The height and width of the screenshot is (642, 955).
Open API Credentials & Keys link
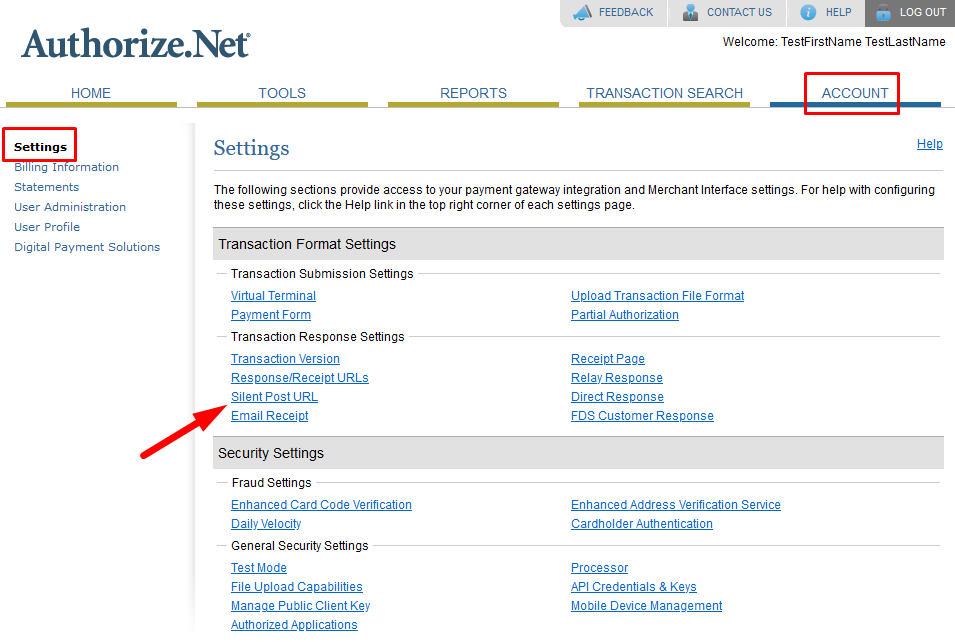(x=633, y=587)
